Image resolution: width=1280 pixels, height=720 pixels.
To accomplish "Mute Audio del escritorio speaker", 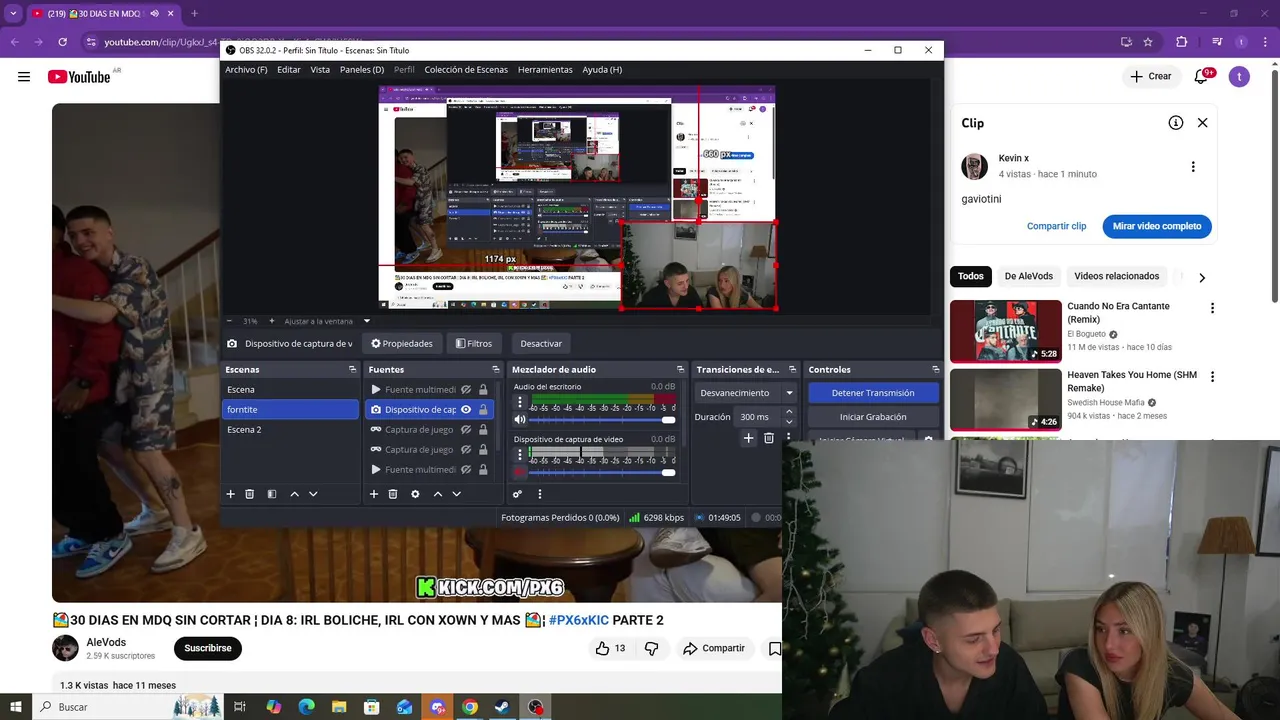I will click(519, 420).
